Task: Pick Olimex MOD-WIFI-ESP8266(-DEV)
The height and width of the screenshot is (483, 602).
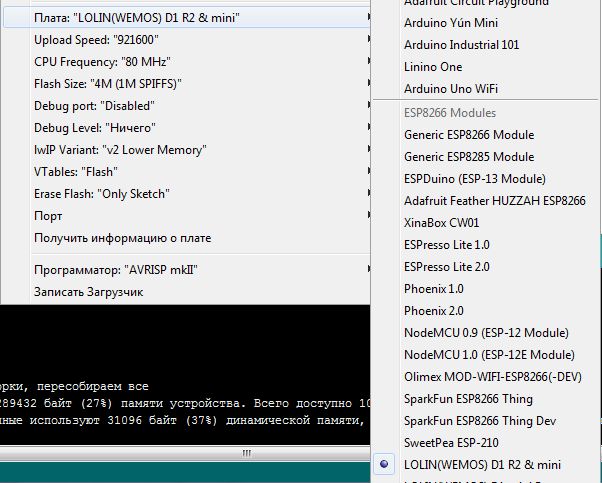Action: point(486,377)
